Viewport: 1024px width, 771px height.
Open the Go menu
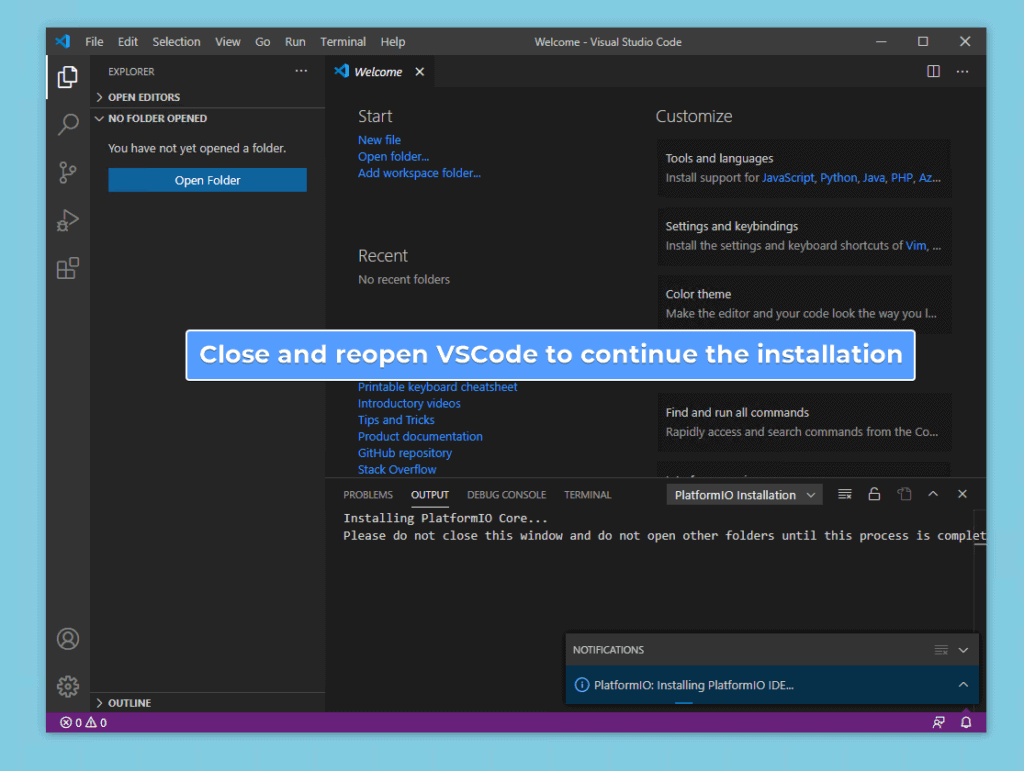coord(263,42)
